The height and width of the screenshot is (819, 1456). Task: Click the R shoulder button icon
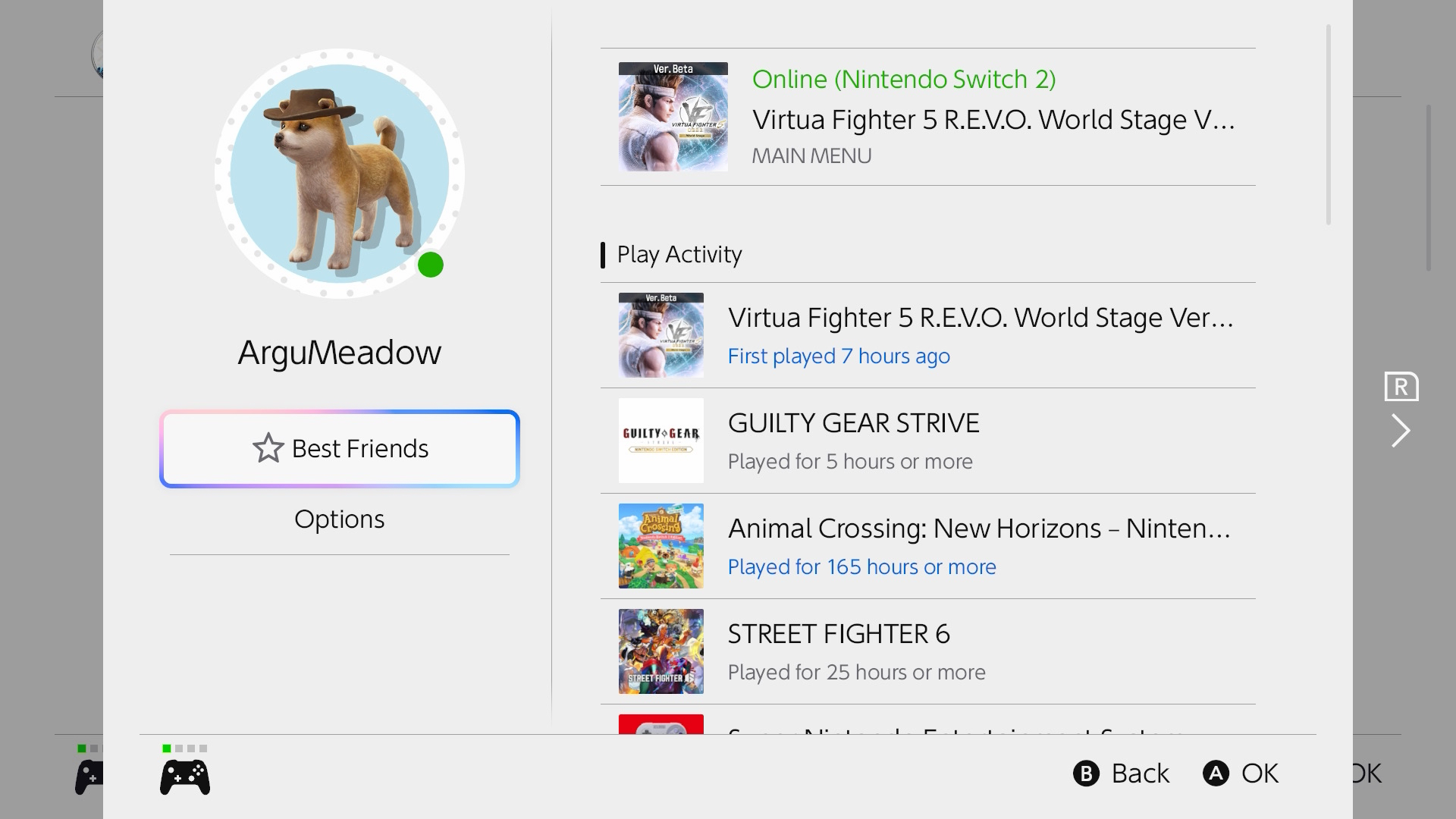pos(1401,387)
